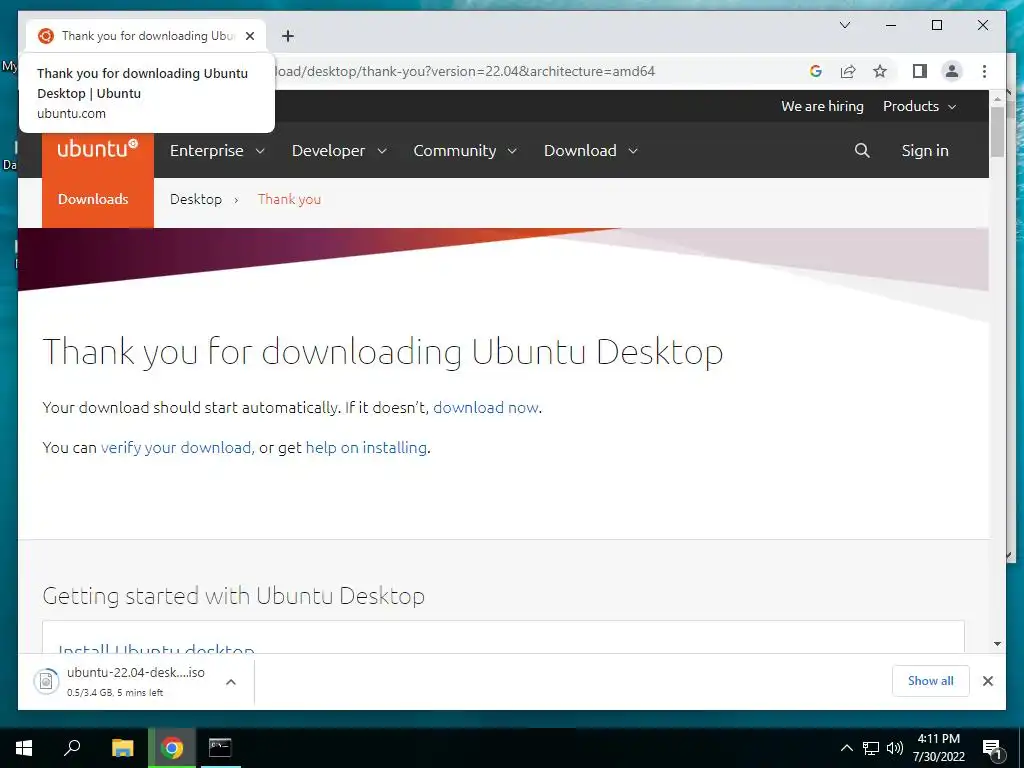Click Show all downloads button

coord(931,681)
